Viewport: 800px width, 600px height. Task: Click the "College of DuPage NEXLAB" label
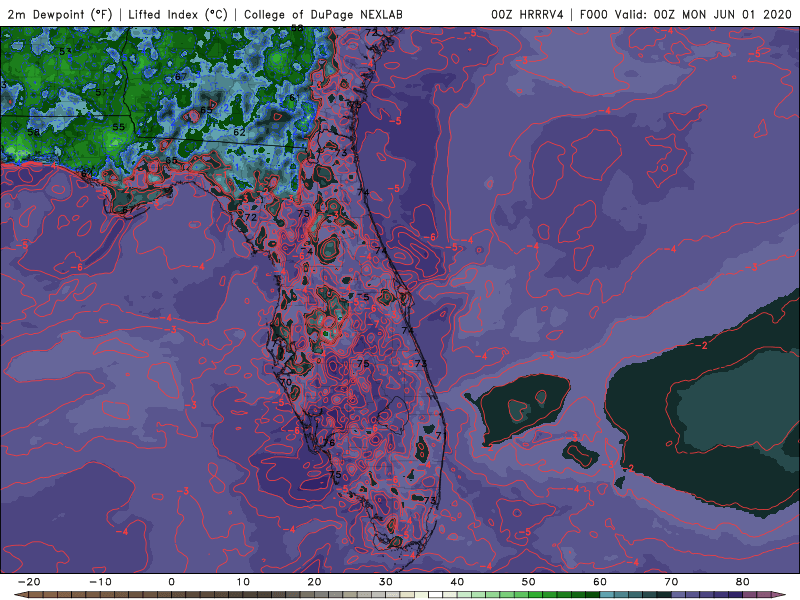323,15
